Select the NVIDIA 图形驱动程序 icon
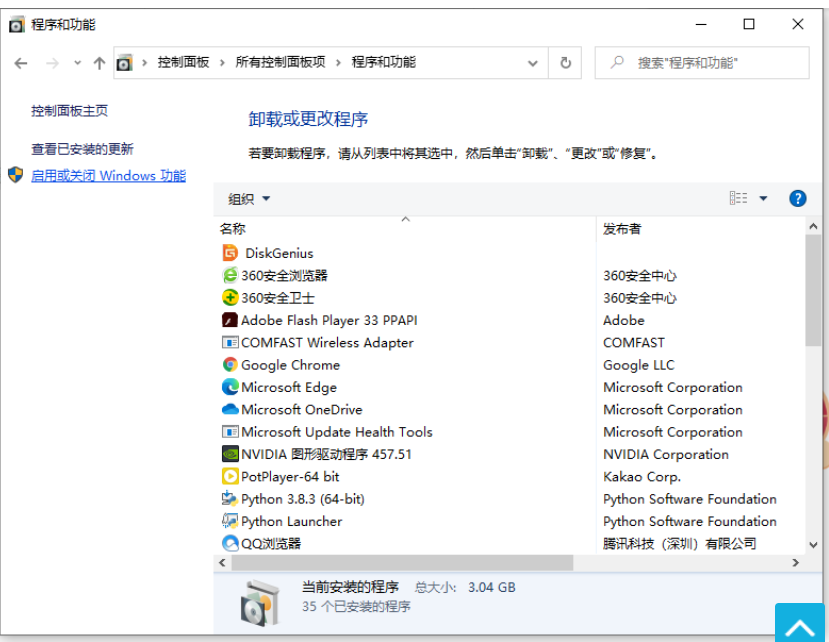Viewport: 829px width, 642px height. [230, 454]
